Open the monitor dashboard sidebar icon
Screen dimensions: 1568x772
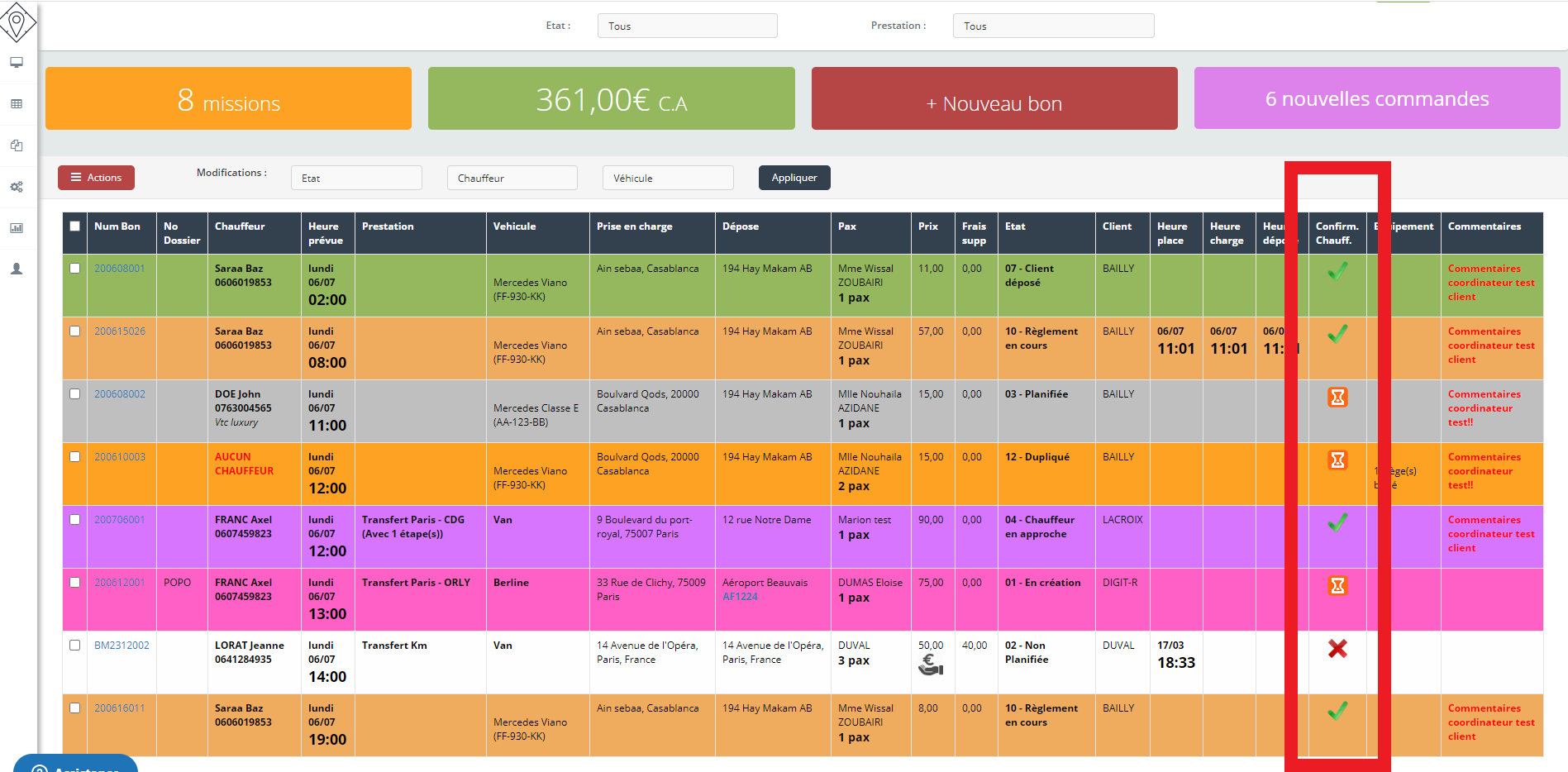tap(17, 63)
